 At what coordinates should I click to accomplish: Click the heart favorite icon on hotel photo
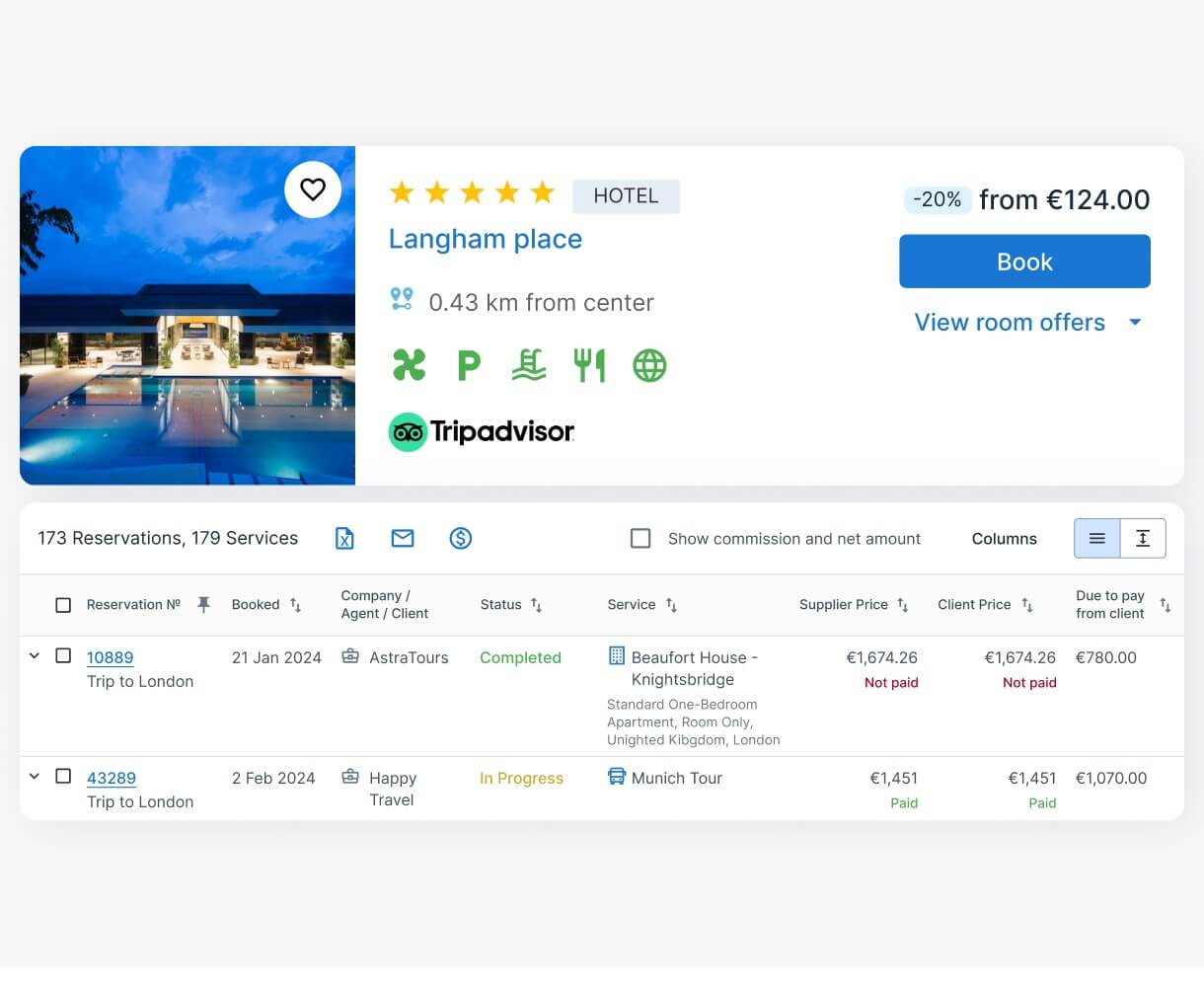click(x=313, y=189)
